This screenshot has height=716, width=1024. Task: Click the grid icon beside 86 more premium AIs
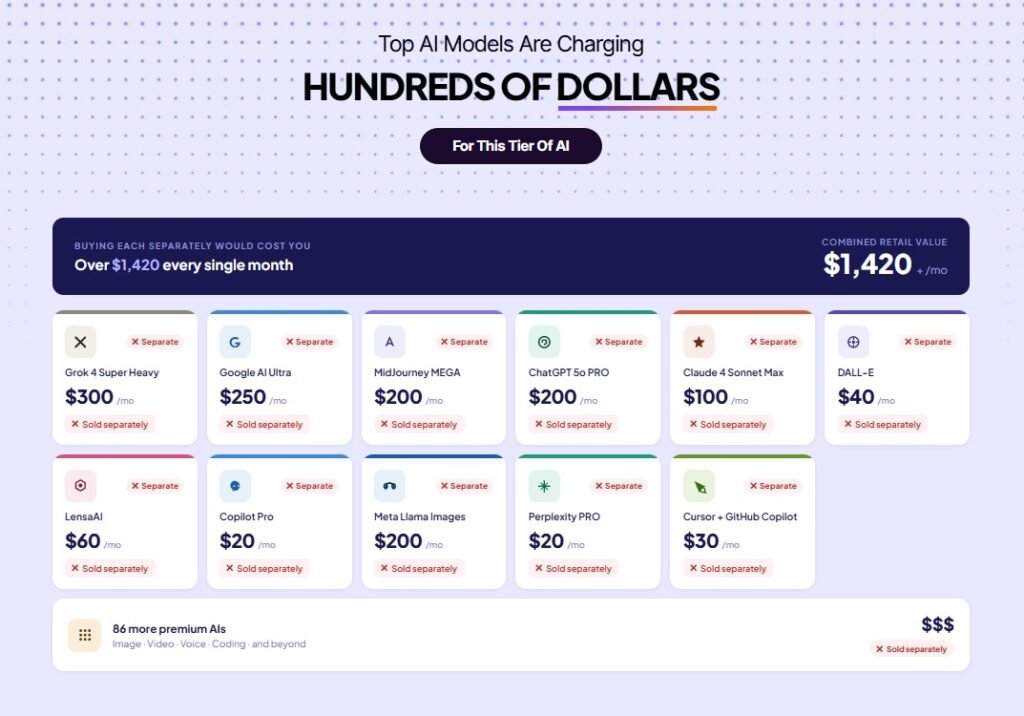pyautogui.click(x=84, y=635)
